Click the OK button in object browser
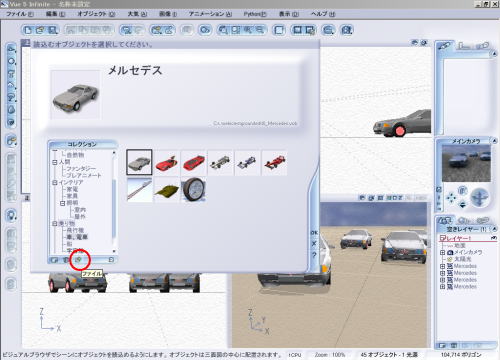 coord(314,232)
